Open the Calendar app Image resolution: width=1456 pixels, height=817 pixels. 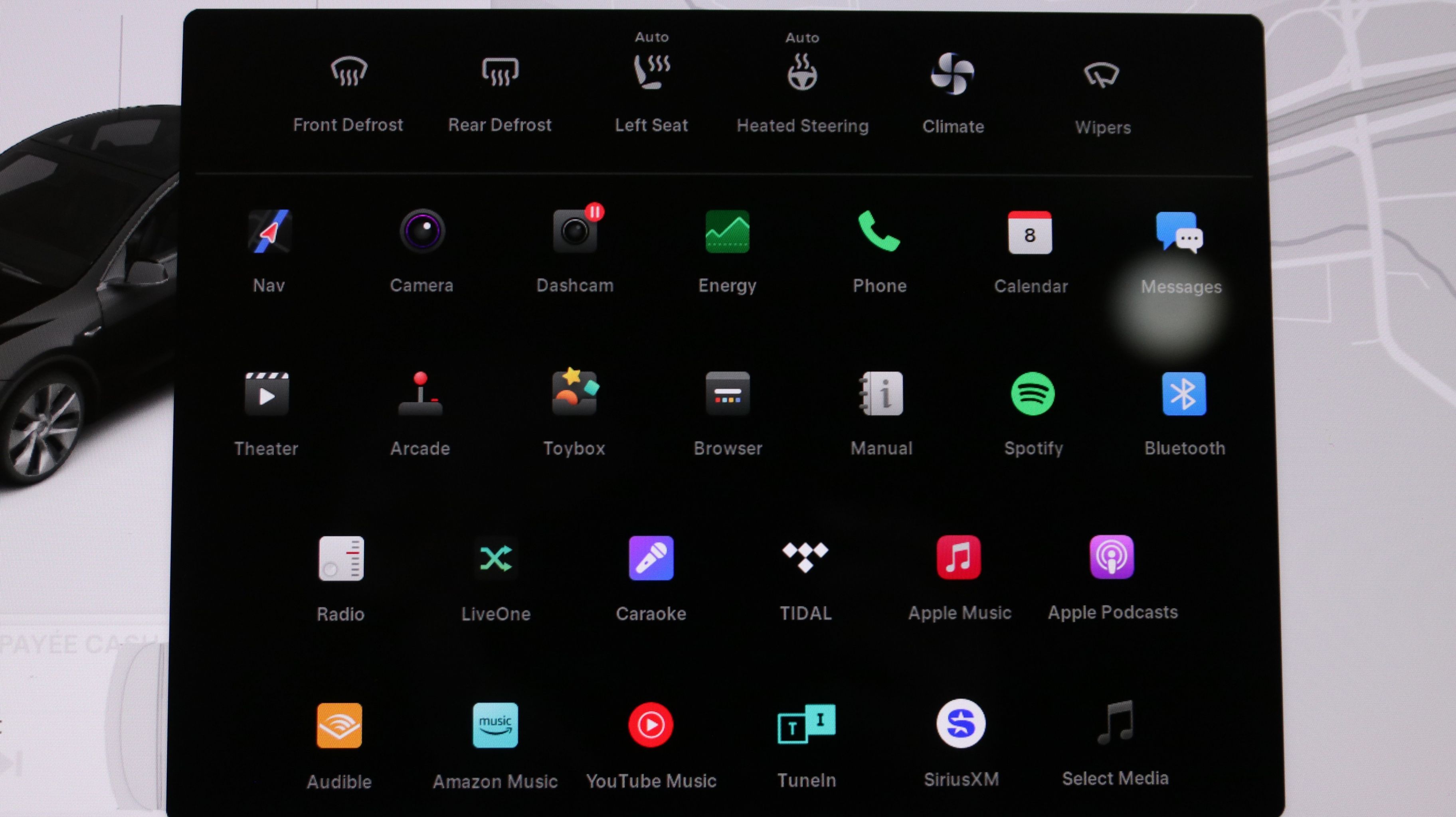[x=1030, y=233]
